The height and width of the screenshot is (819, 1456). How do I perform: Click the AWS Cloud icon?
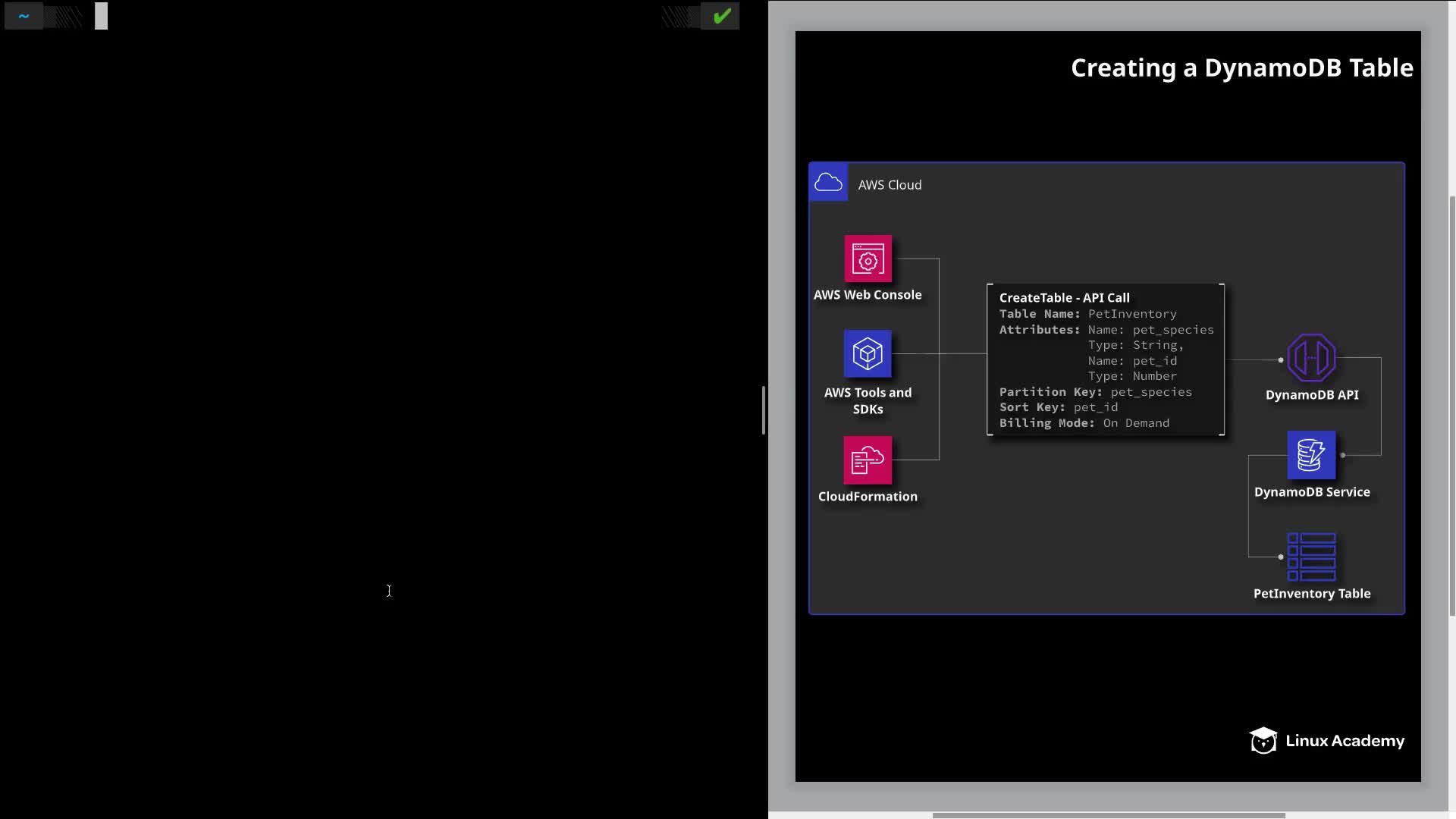828,183
